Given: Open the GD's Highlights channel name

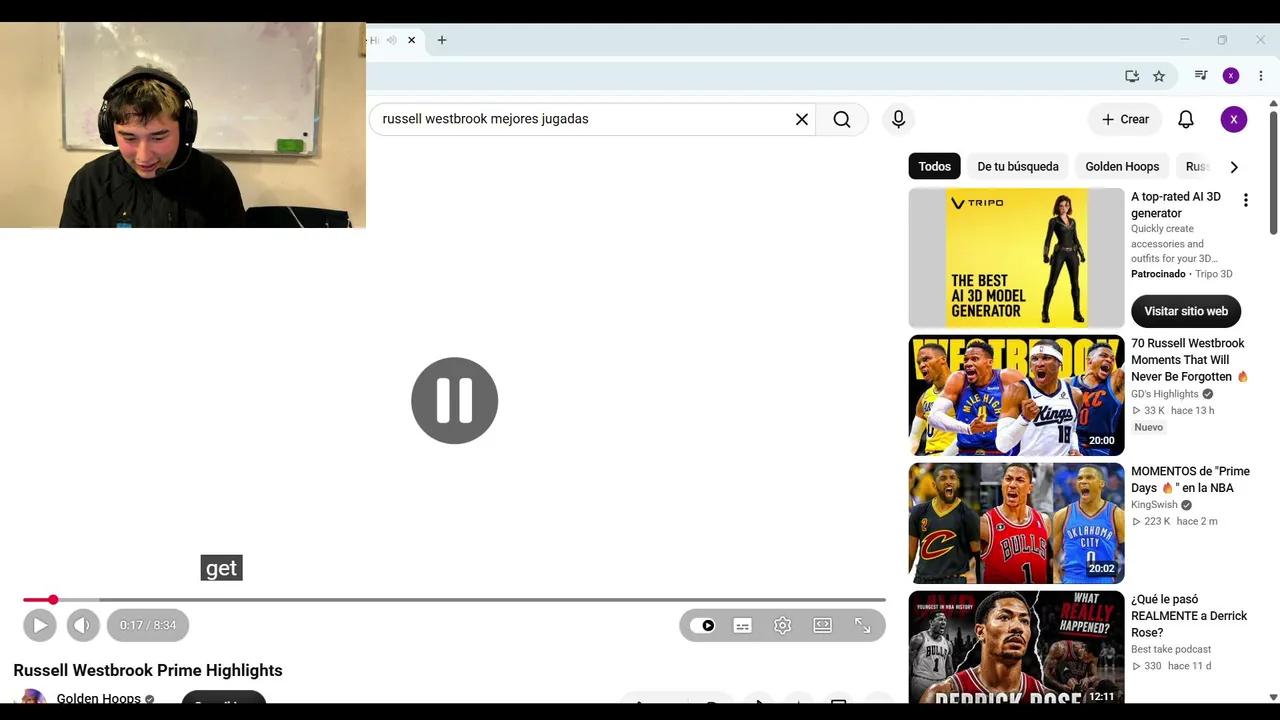Looking at the screenshot, I should pyautogui.click(x=1165, y=394).
